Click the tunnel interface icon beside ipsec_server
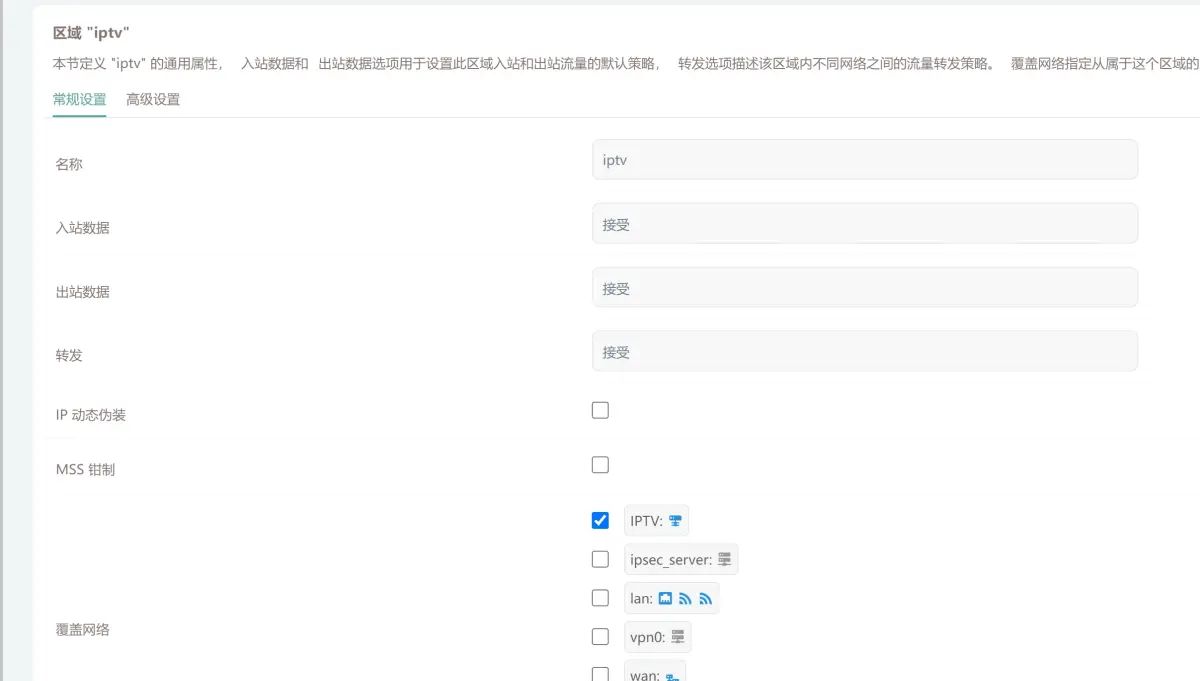1200x681 pixels. [x=724, y=559]
